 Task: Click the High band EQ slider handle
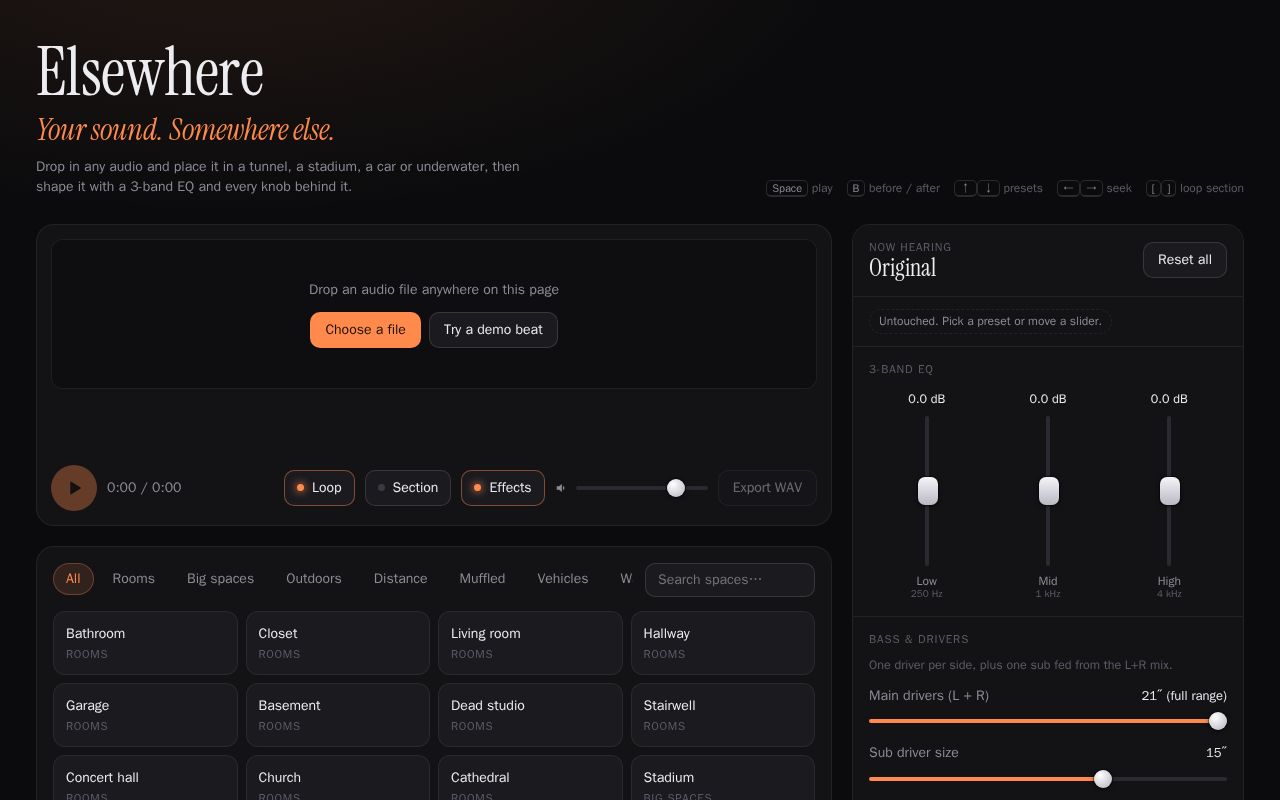point(1170,491)
